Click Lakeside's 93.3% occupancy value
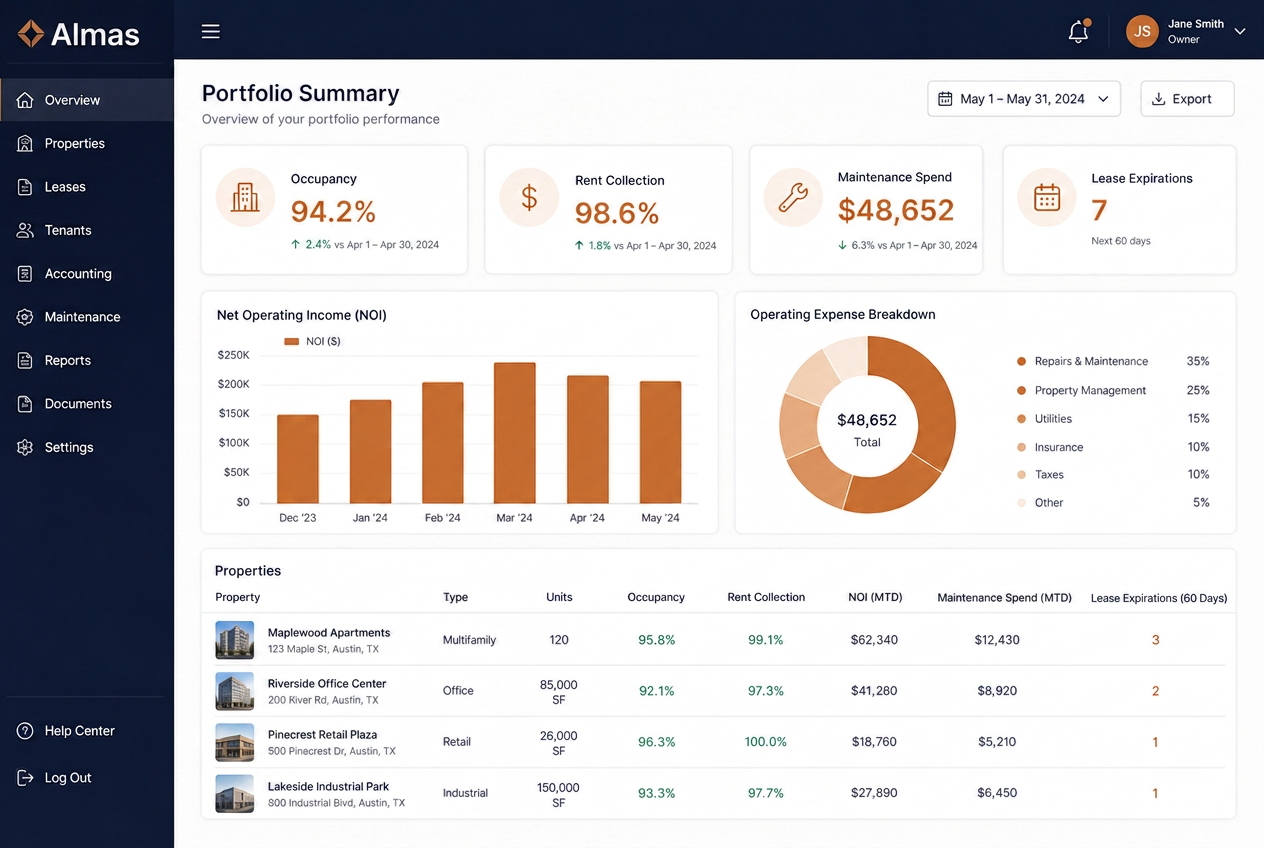This screenshot has height=848, width=1264. click(x=656, y=793)
